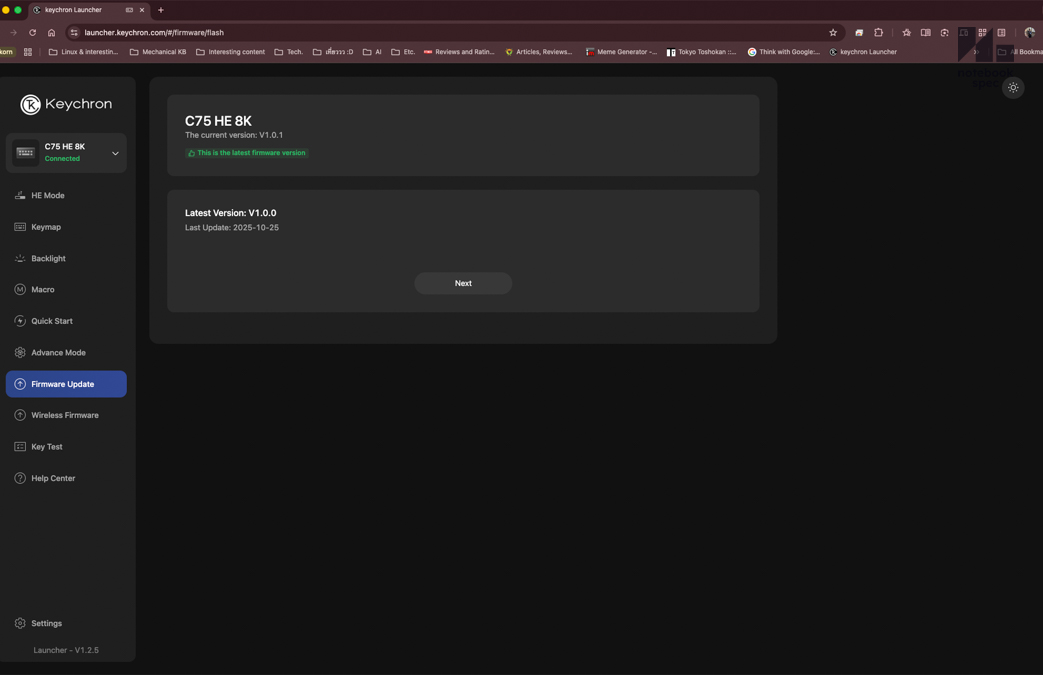The image size is (1043, 675).
Task: Open the keychron Launcher bookmark link
Action: tap(863, 52)
